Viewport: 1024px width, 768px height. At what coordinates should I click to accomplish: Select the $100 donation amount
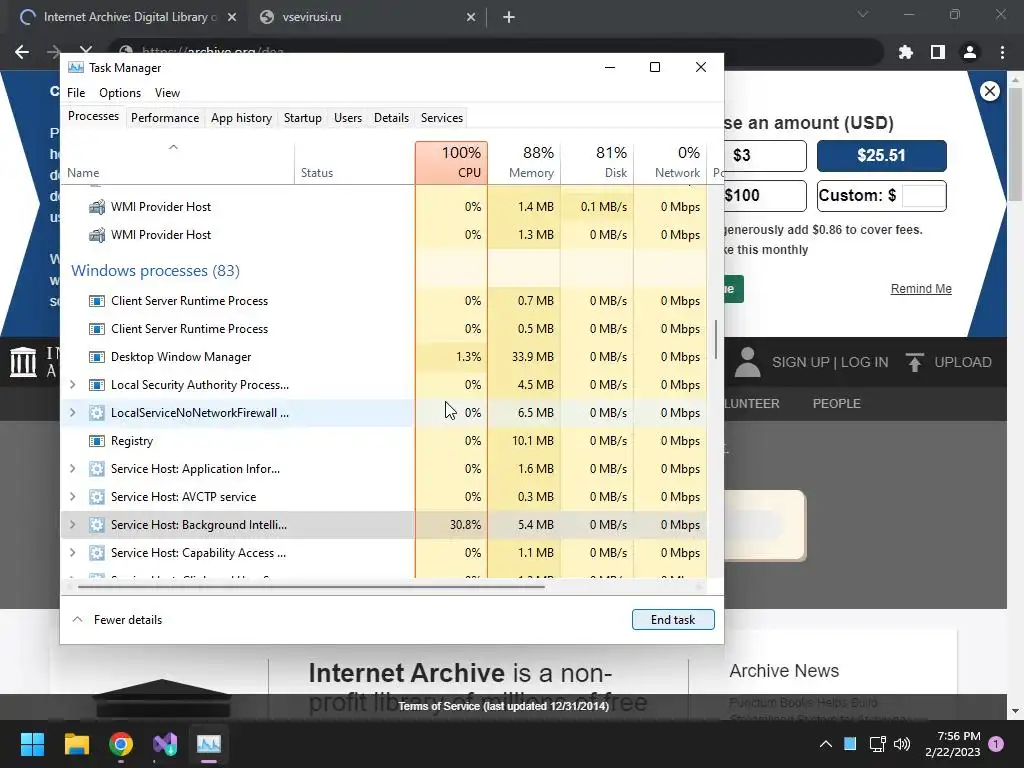pos(764,195)
